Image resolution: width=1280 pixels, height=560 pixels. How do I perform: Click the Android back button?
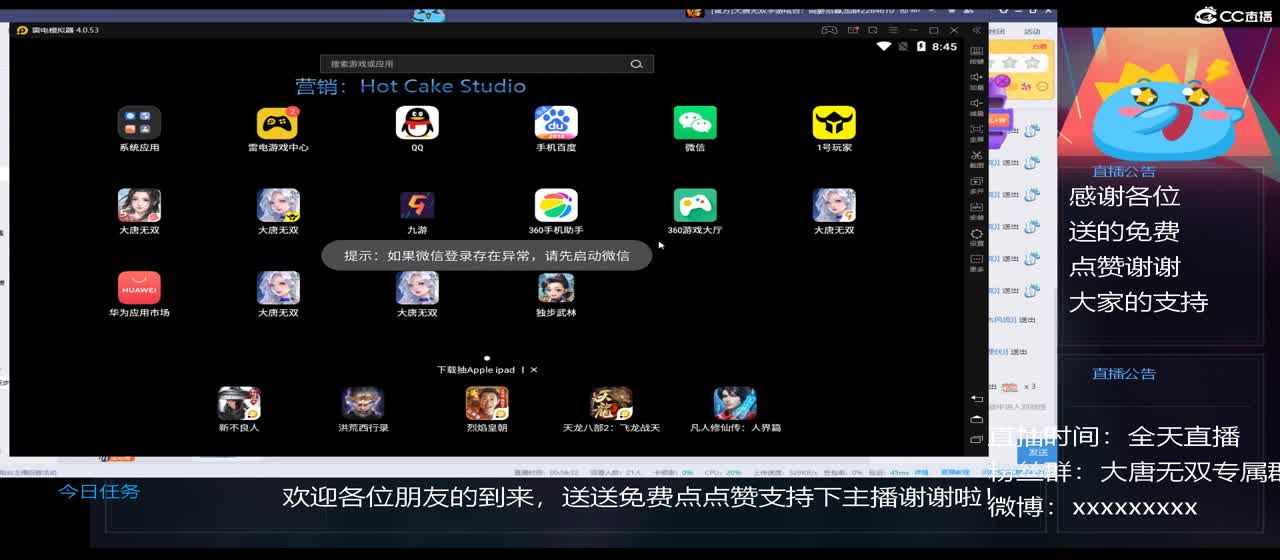(977, 398)
